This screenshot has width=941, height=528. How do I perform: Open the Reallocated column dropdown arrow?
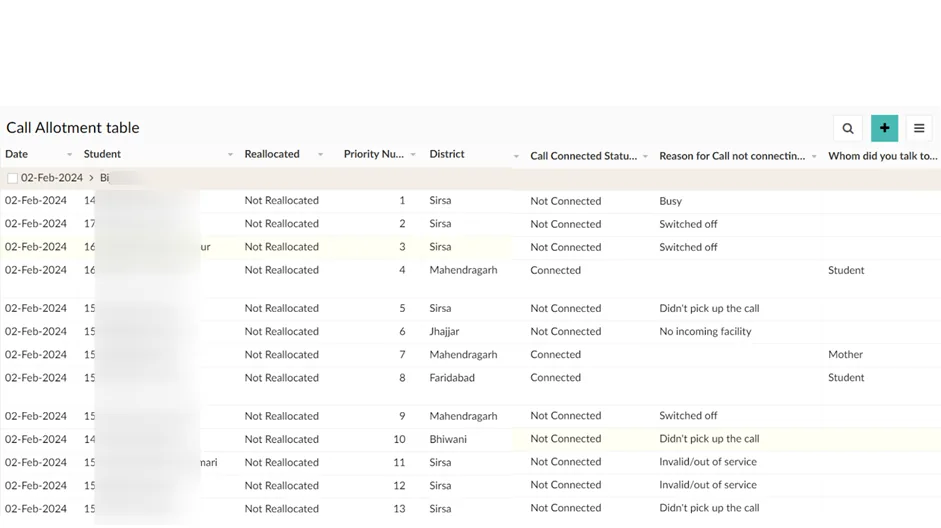(320, 155)
